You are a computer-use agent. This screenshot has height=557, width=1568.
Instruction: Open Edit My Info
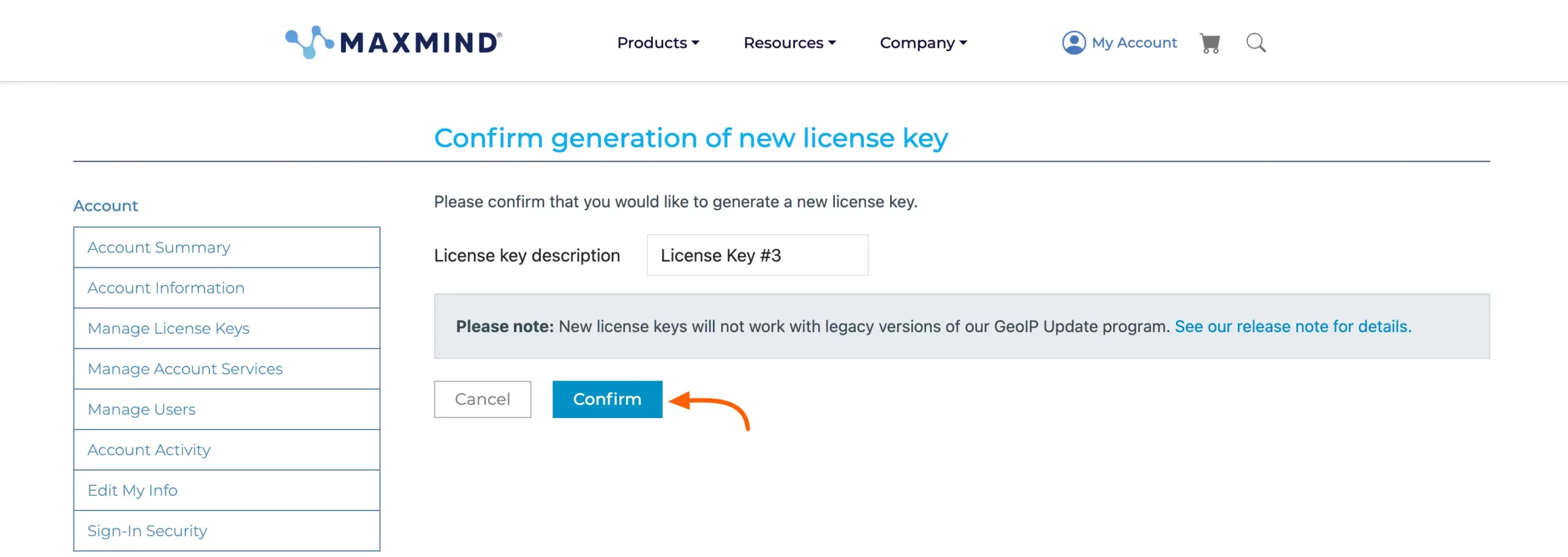point(132,490)
